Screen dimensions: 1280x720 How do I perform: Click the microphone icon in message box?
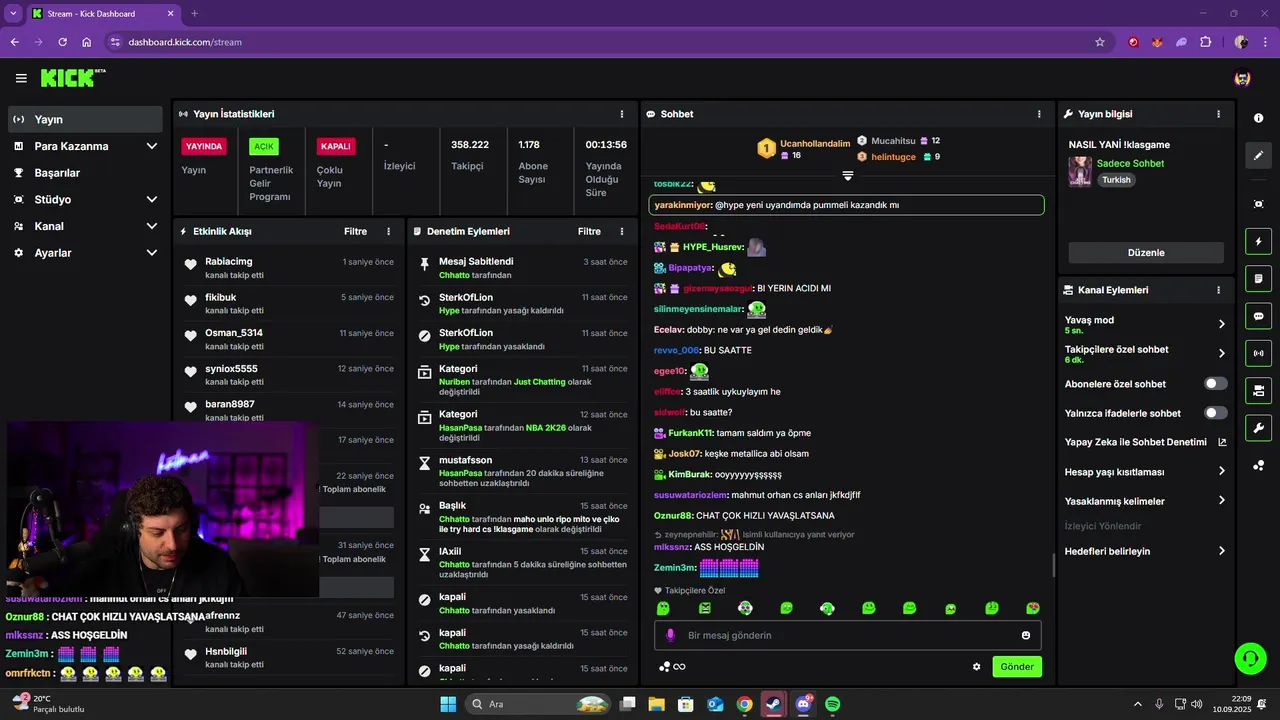tap(670, 635)
